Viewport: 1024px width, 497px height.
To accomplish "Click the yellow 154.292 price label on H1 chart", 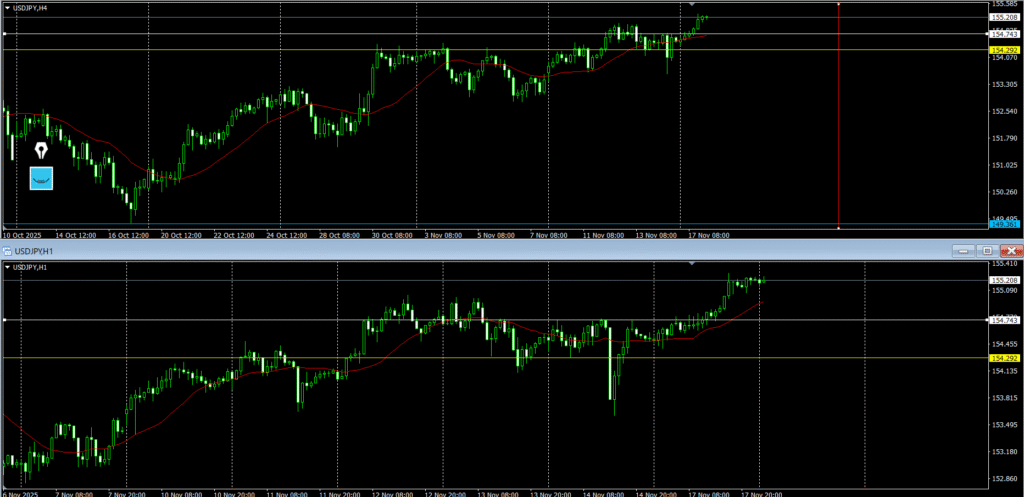I will click(1003, 358).
